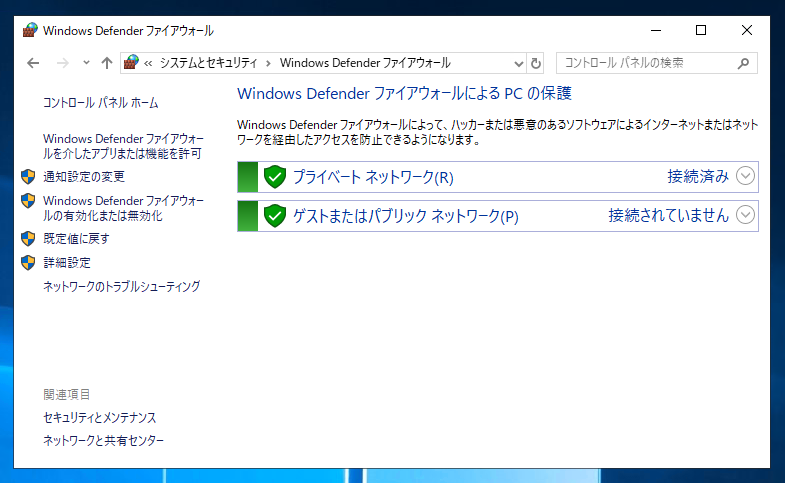Open ネットワークのトラブルシューティング link
Image resolution: width=785 pixels, height=483 pixels.
pos(122,286)
